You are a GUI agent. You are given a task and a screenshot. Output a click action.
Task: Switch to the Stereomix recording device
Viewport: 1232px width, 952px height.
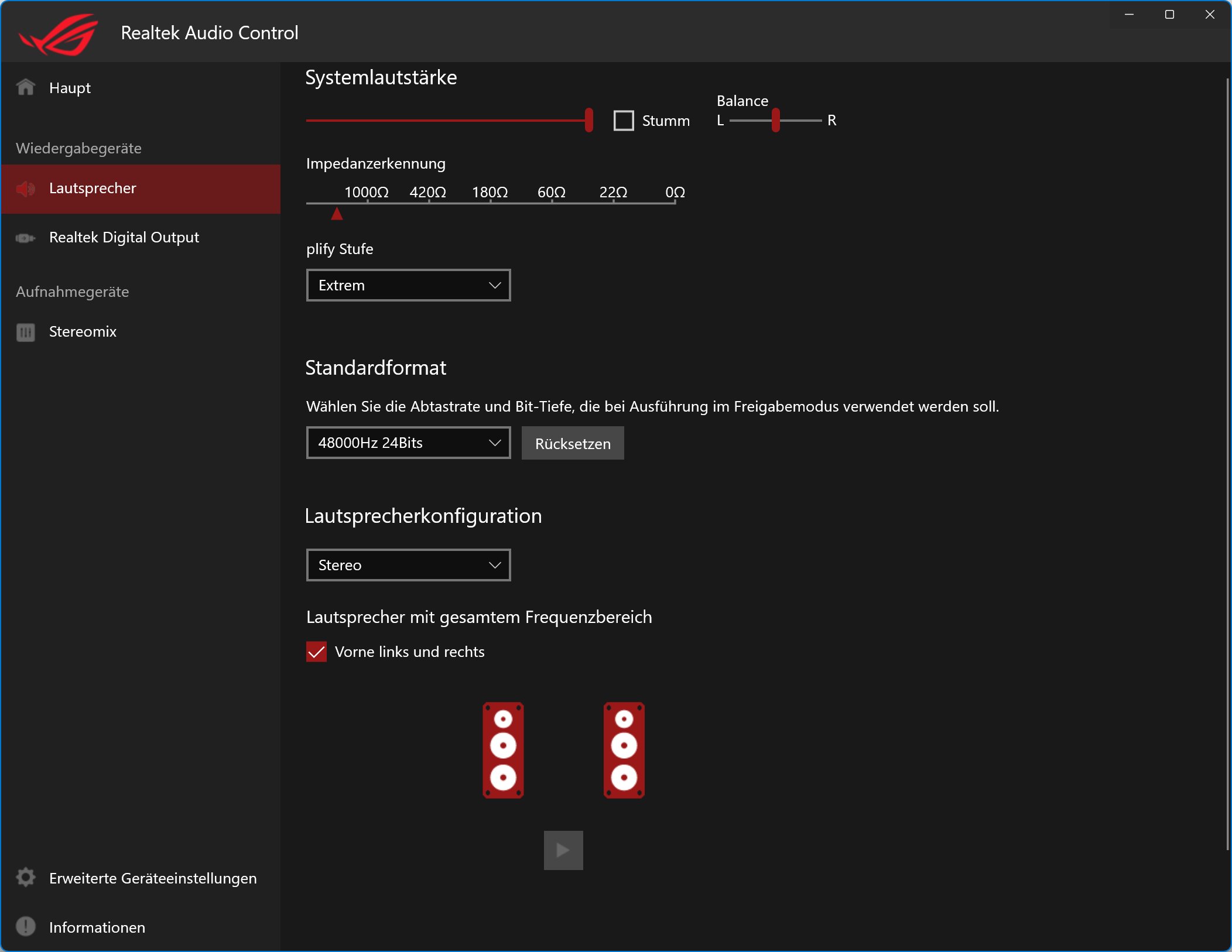(x=83, y=332)
